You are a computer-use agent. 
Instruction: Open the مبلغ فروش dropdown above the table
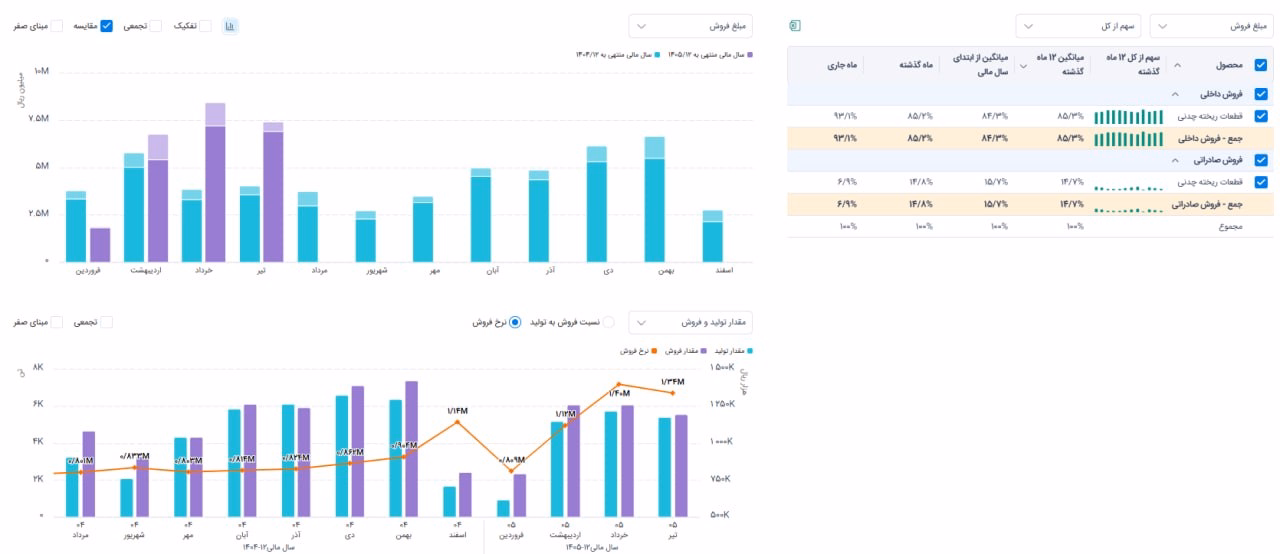pyautogui.click(x=1210, y=26)
